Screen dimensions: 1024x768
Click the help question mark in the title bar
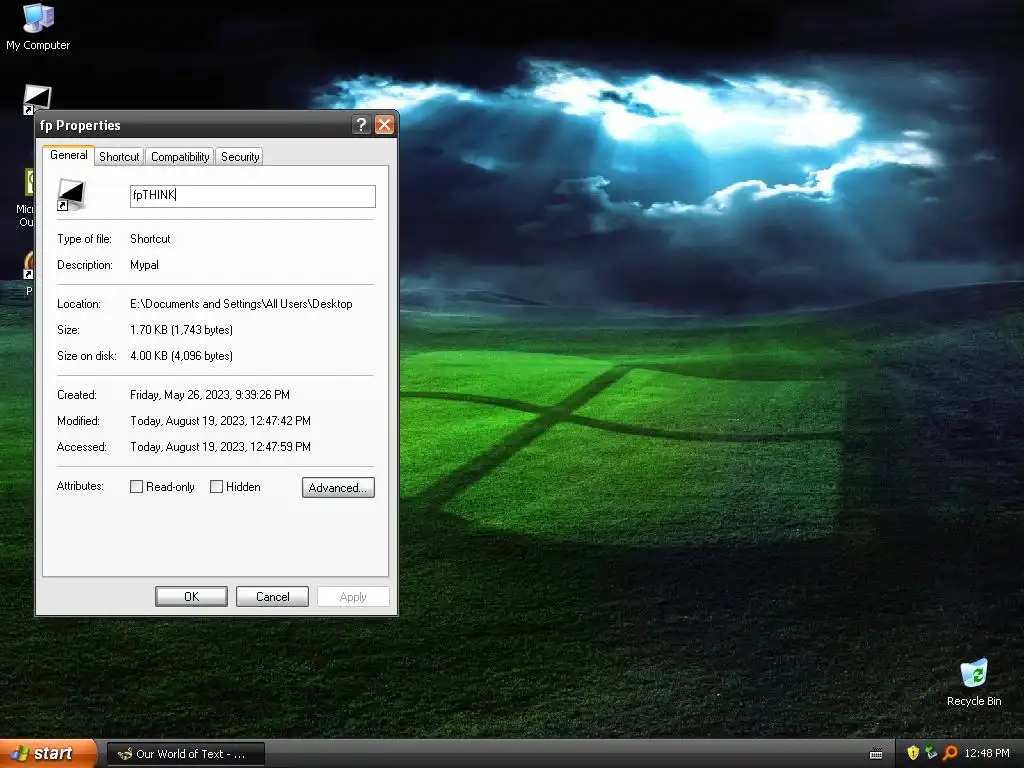coord(361,125)
